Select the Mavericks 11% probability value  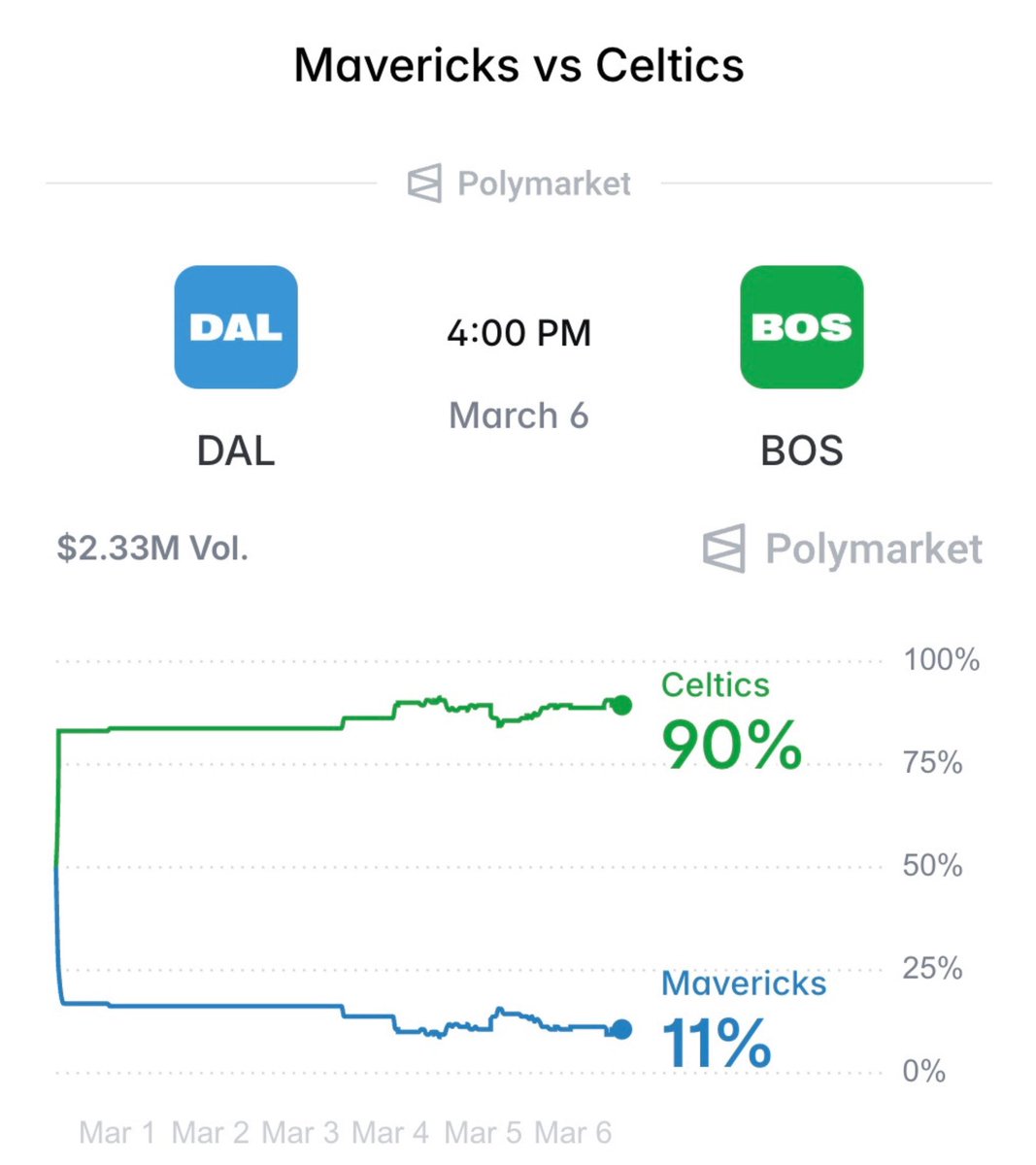[717, 1044]
